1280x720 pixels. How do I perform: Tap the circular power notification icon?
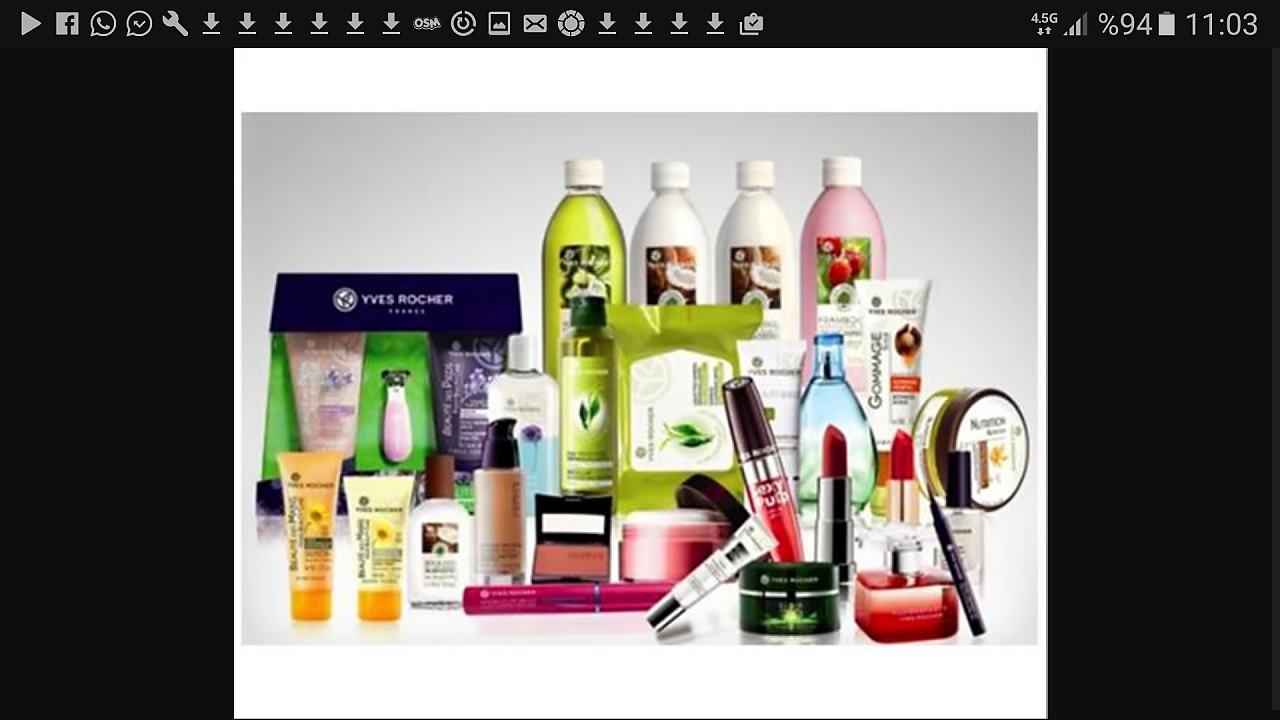(x=463, y=23)
